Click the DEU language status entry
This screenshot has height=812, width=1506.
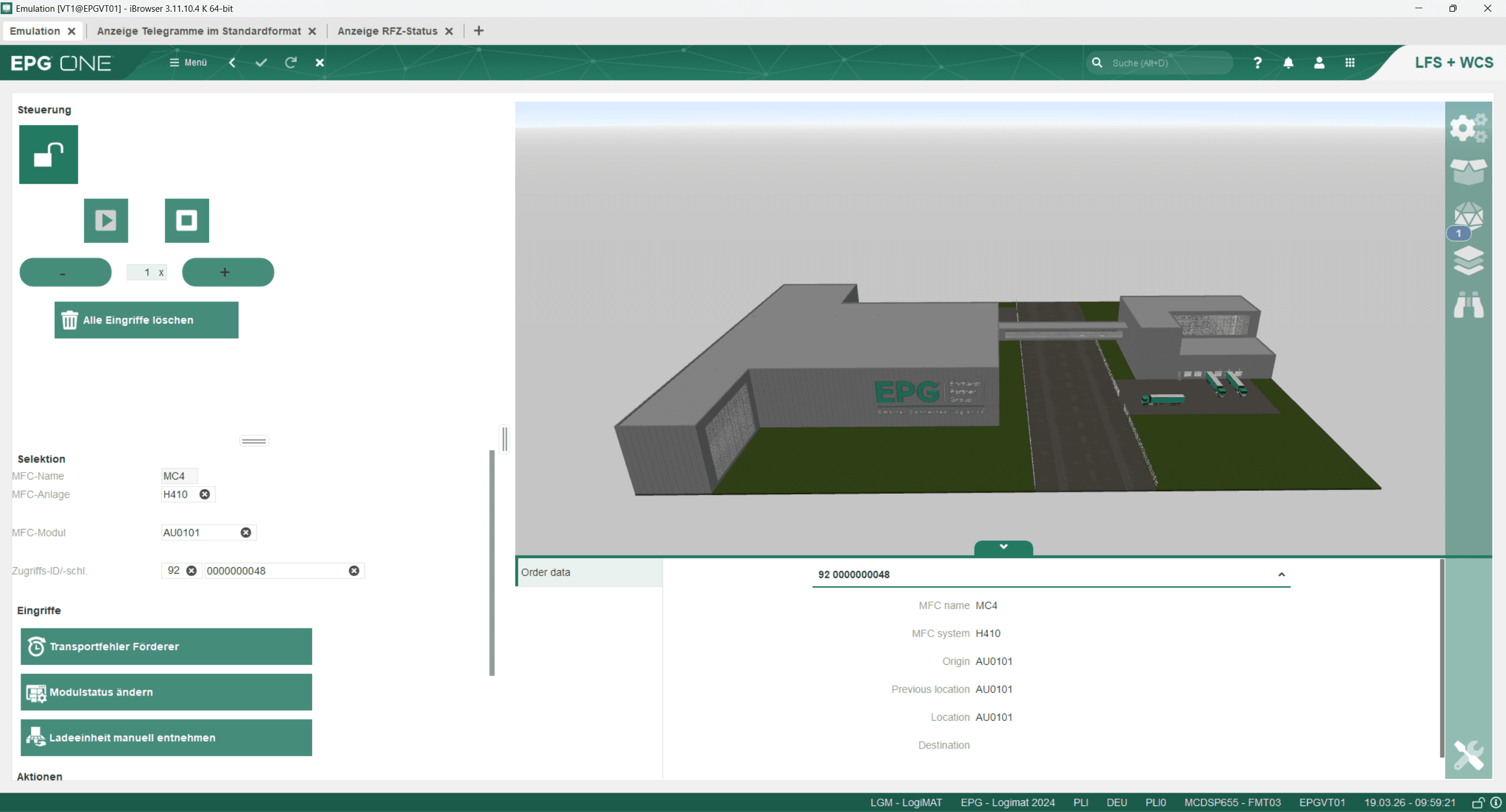pyautogui.click(x=1116, y=803)
